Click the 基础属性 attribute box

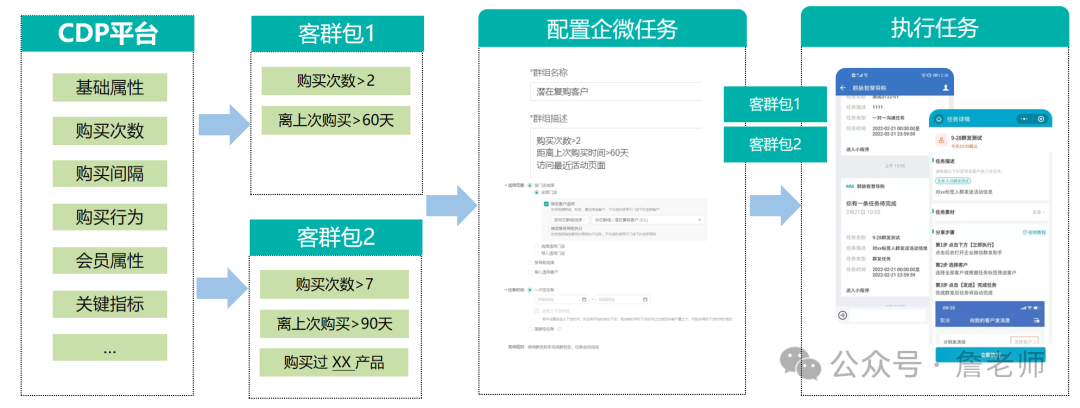click(110, 88)
